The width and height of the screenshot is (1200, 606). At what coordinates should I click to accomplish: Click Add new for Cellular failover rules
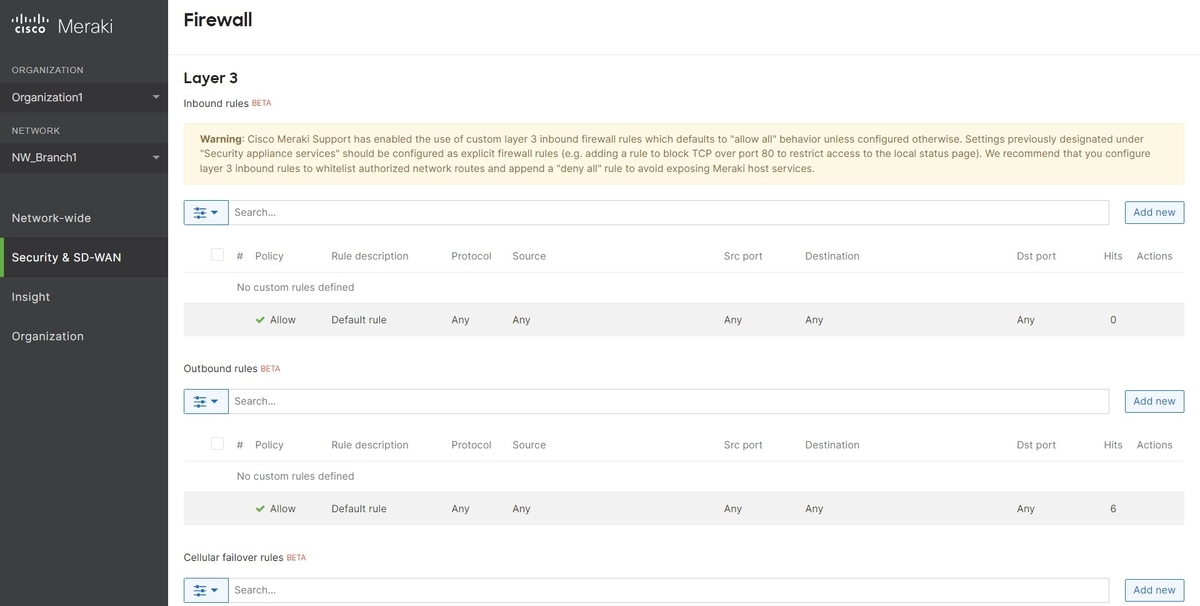pos(1154,589)
